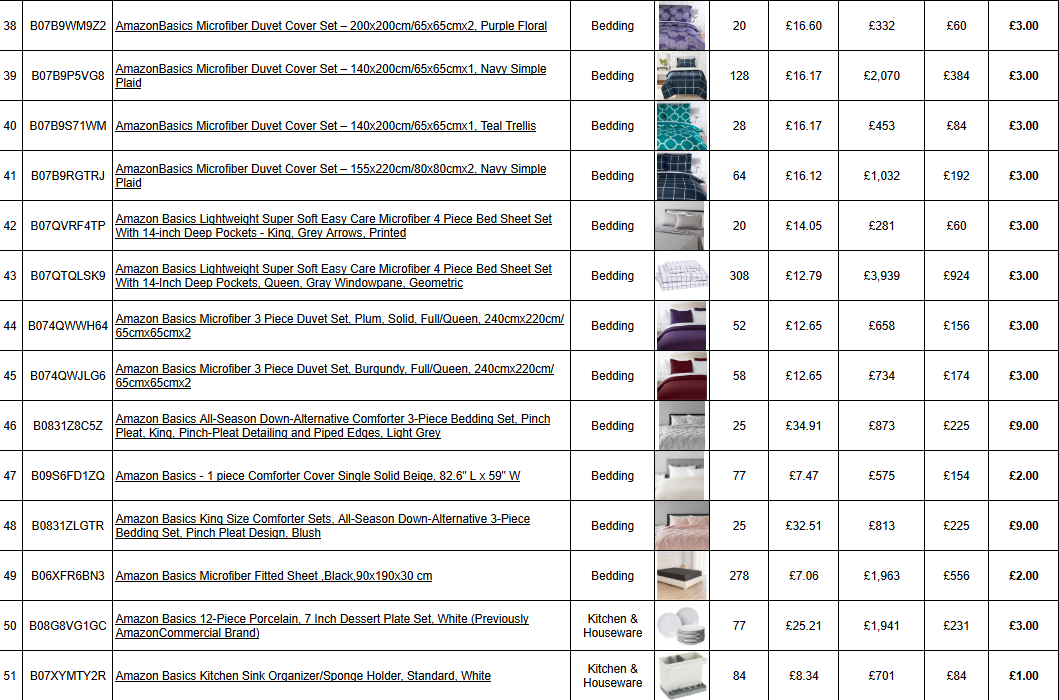Select price cell £34.91
Screen dimensions: 1059x700
(804, 426)
